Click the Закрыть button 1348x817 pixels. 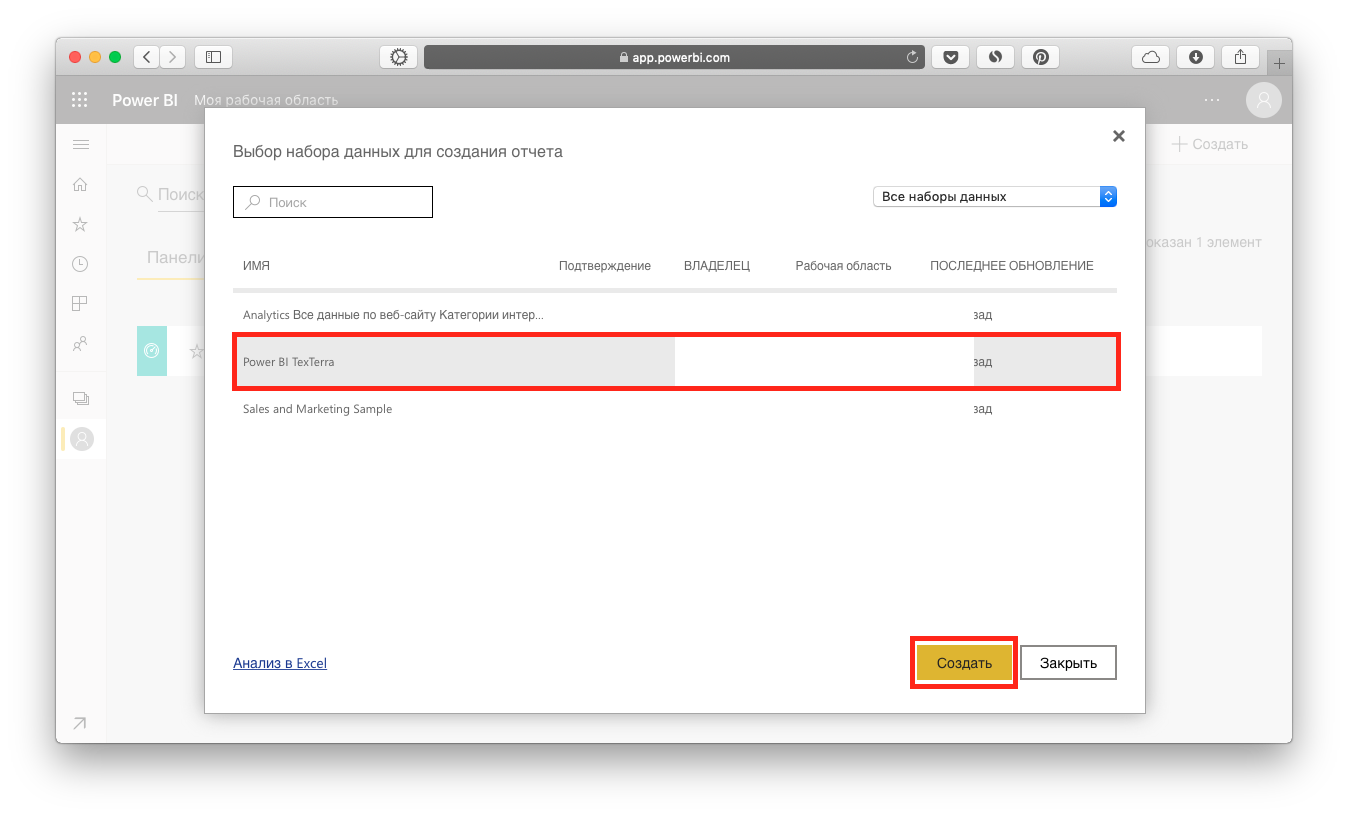point(1068,663)
